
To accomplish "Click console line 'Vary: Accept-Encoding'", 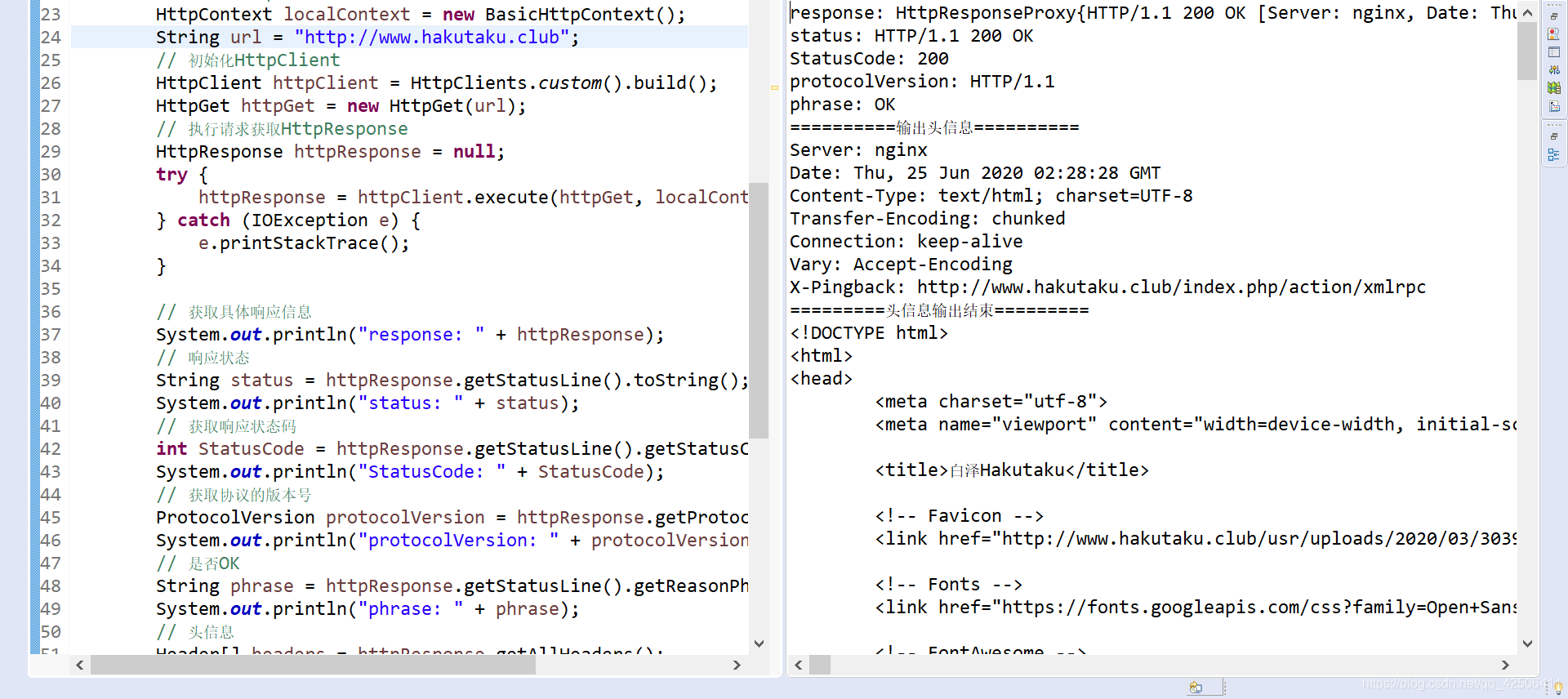I will click(901, 265).
